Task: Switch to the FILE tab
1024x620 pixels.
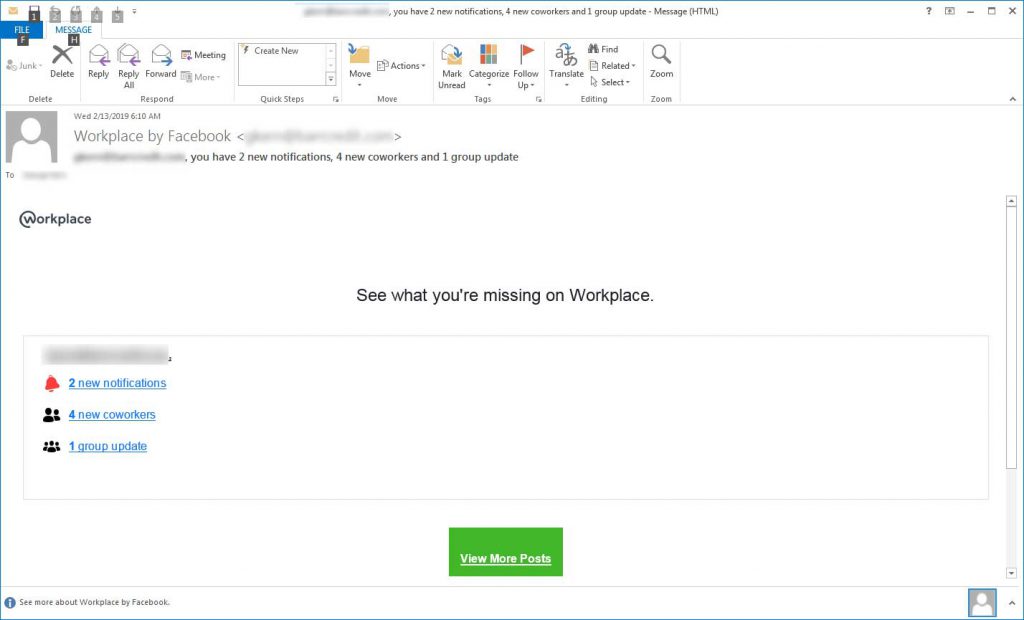Action: coord(20,30)
